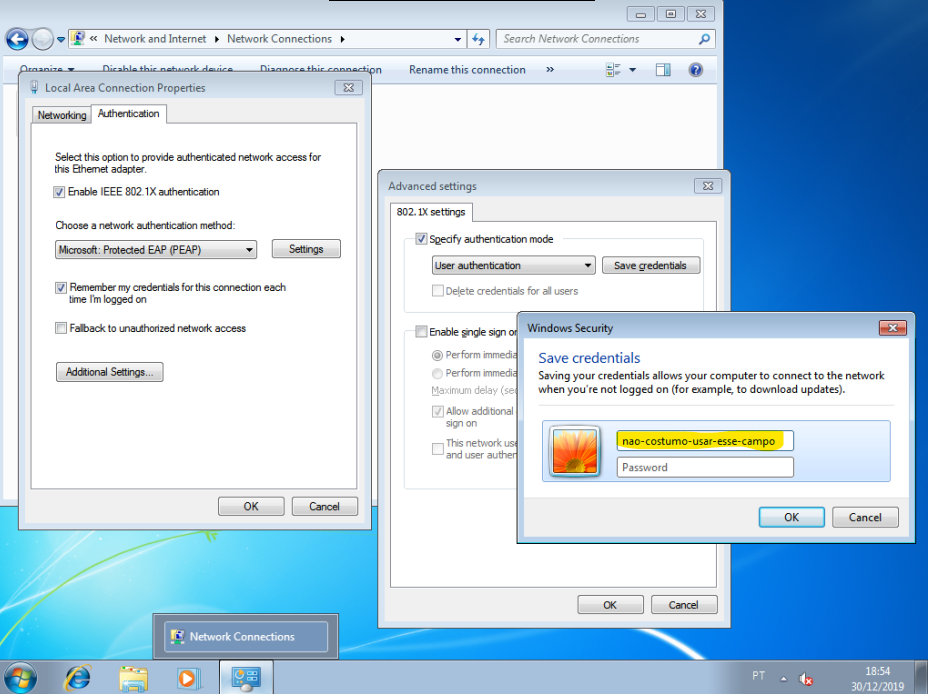The height and width of the screenshot is (694, 928).
Task: Focus the Password input field
Action: click(705, 467)
